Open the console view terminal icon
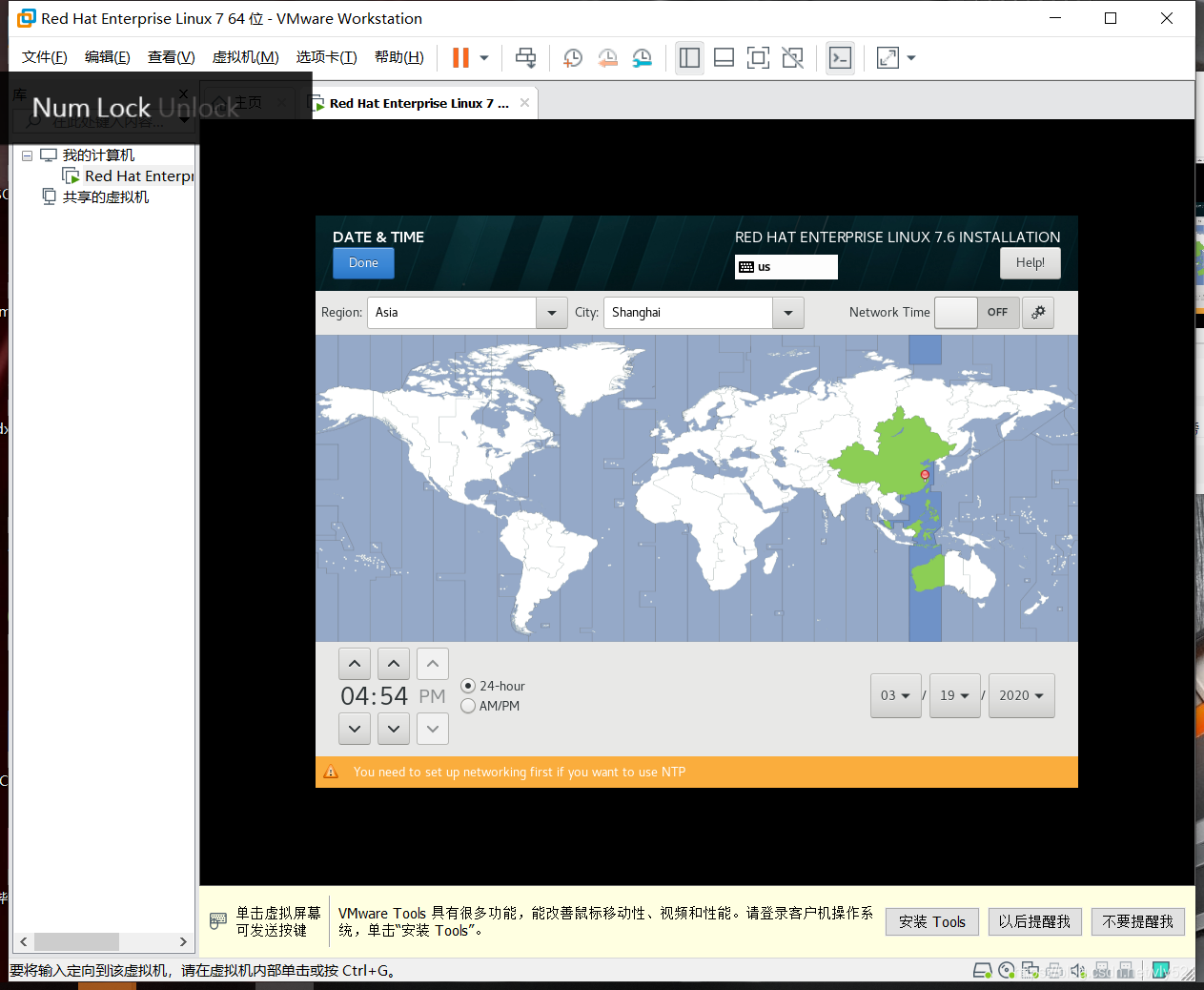Viewport: 1204px width, 990px height. point(840,58)
